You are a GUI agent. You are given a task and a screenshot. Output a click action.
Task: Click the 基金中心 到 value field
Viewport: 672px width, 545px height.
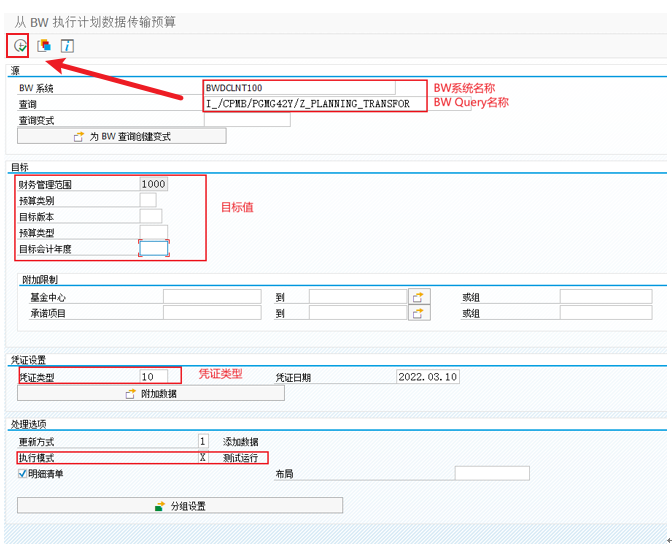click(358, 296)
